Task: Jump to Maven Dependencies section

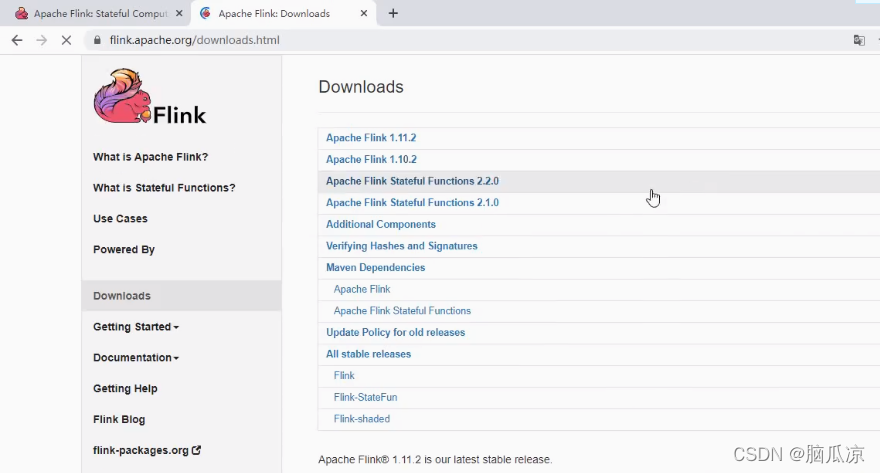Action: pos(375,268)
